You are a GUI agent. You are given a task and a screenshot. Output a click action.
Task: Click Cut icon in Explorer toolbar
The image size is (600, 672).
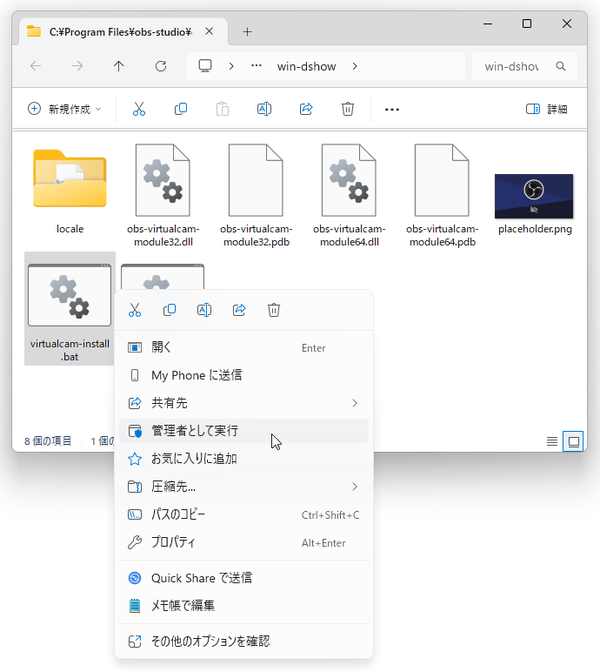point(139,109)
